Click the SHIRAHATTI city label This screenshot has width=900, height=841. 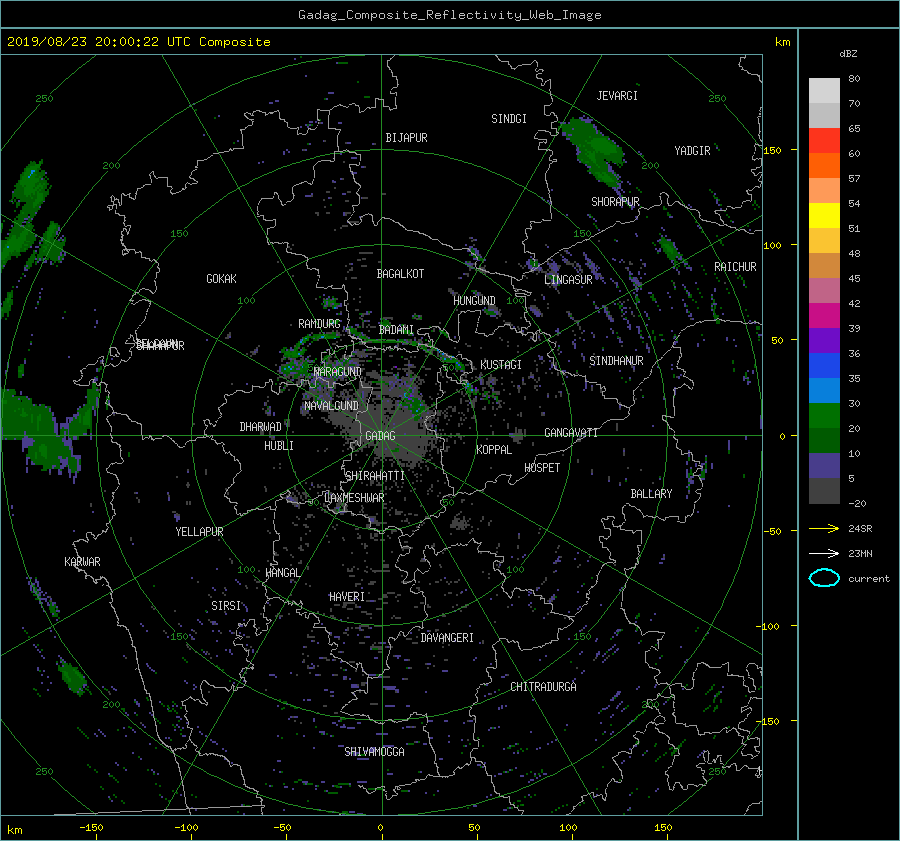[x=375, y=476]
